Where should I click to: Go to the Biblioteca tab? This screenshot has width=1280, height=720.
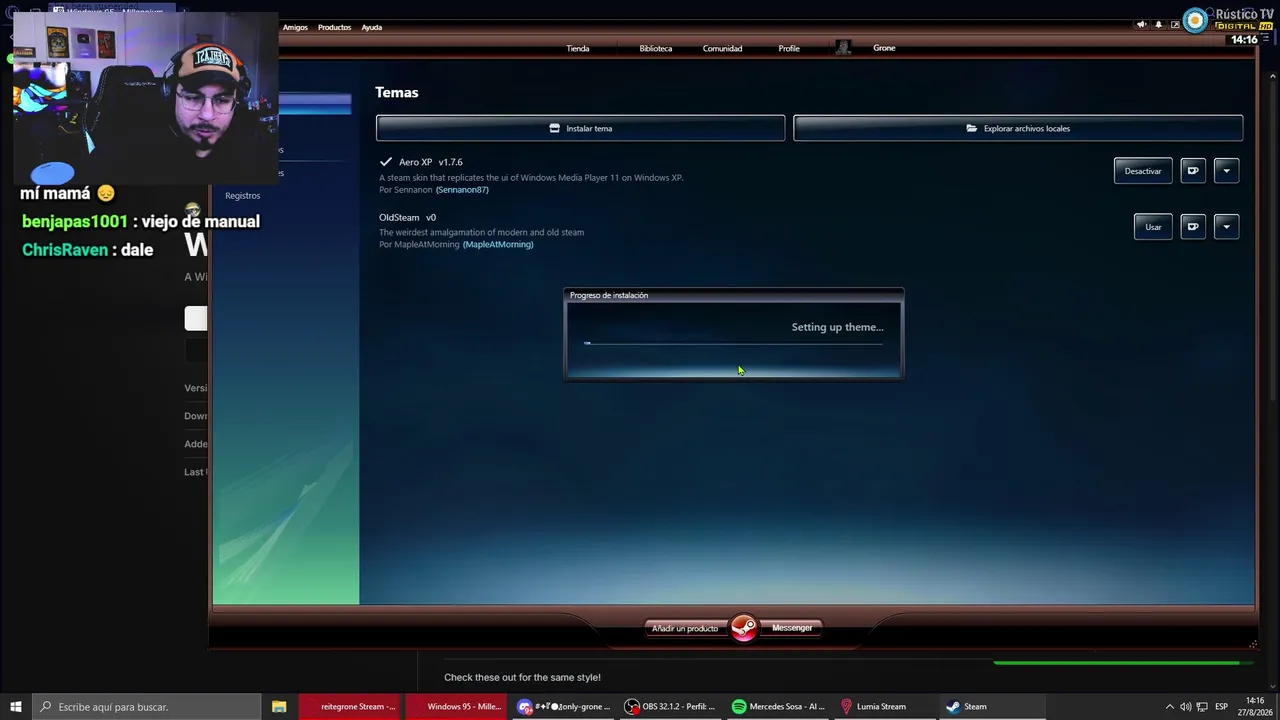point(656,48)
